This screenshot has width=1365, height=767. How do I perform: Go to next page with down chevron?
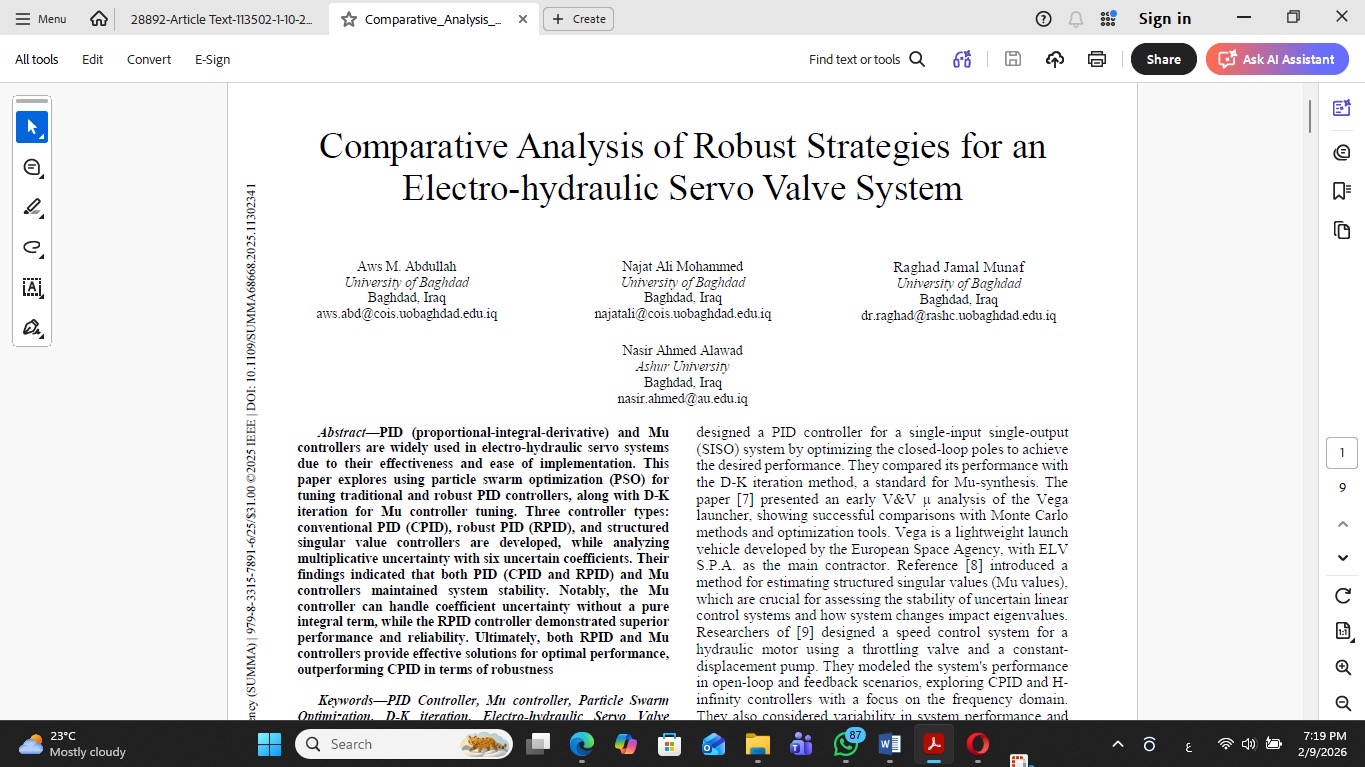1343,558
